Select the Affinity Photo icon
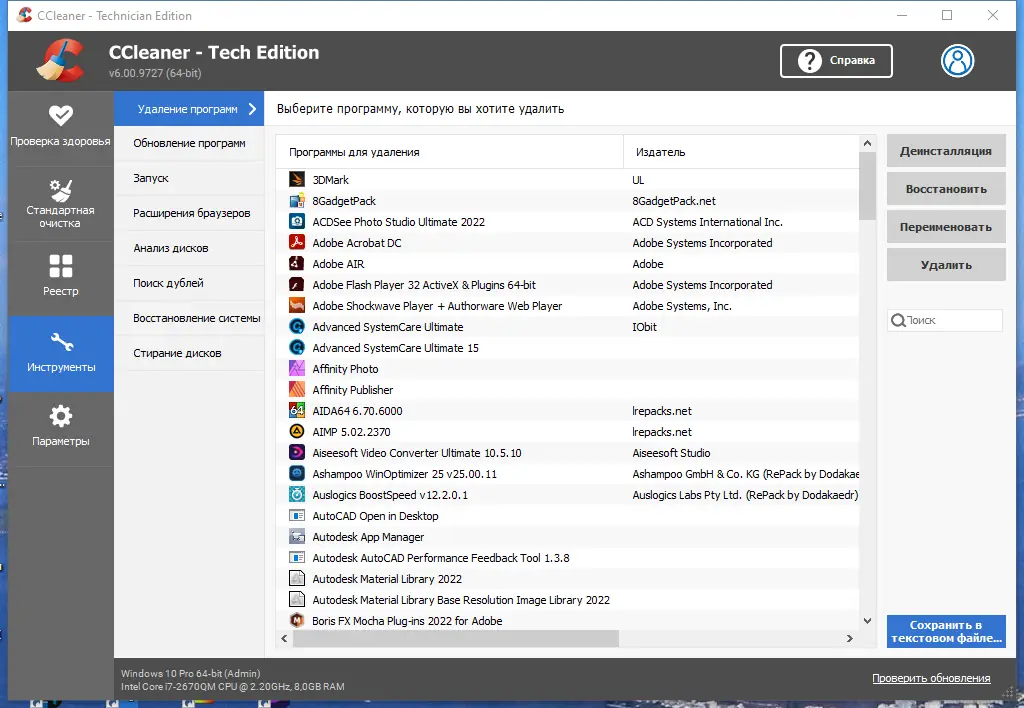The image size is (1024, 708). [296, 368]
